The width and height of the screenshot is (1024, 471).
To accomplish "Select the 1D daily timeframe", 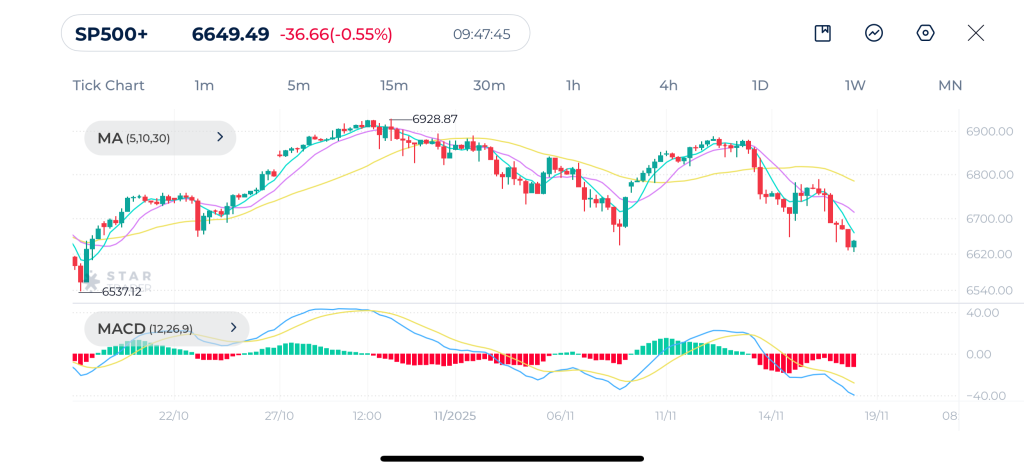I will 760,85.
